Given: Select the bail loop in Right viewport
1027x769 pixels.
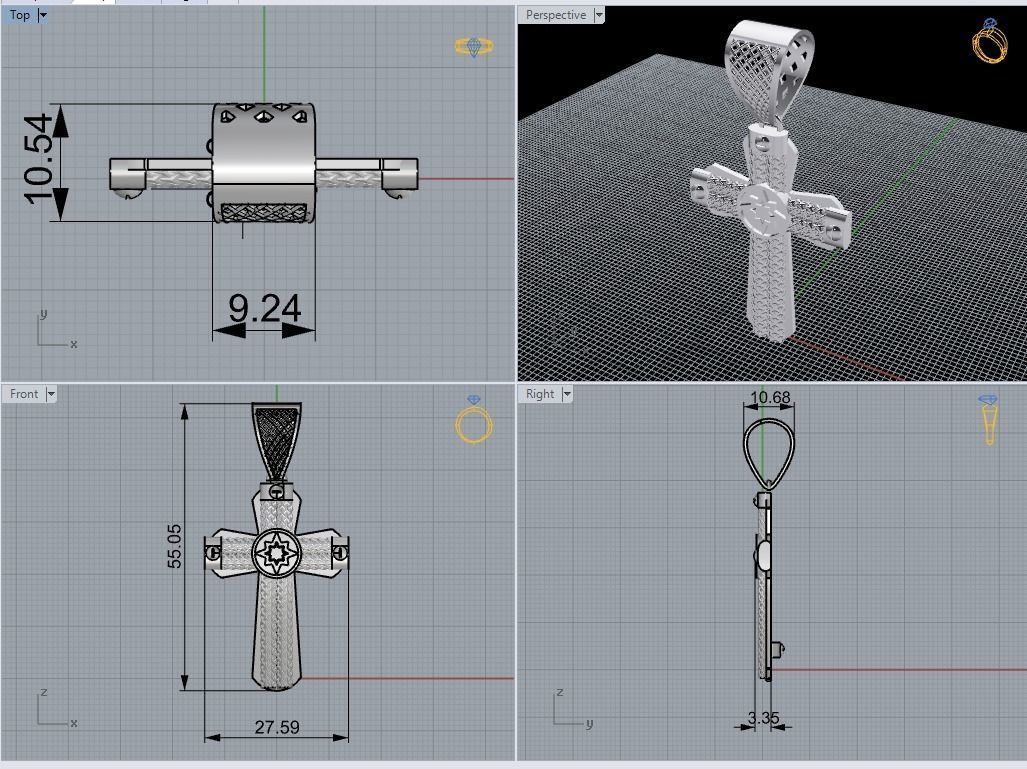Looking at the screenshot, I should coord(768,455).
